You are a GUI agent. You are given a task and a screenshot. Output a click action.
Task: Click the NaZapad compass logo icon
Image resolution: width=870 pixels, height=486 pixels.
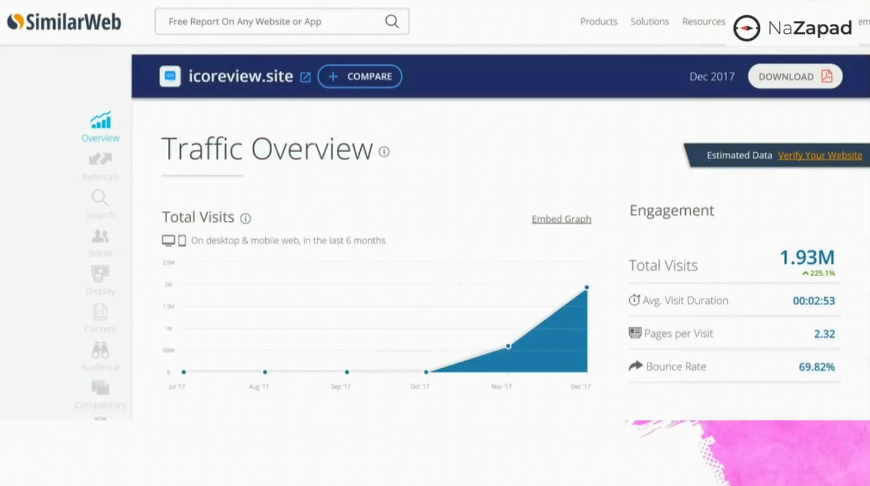(x=746, y=28)
